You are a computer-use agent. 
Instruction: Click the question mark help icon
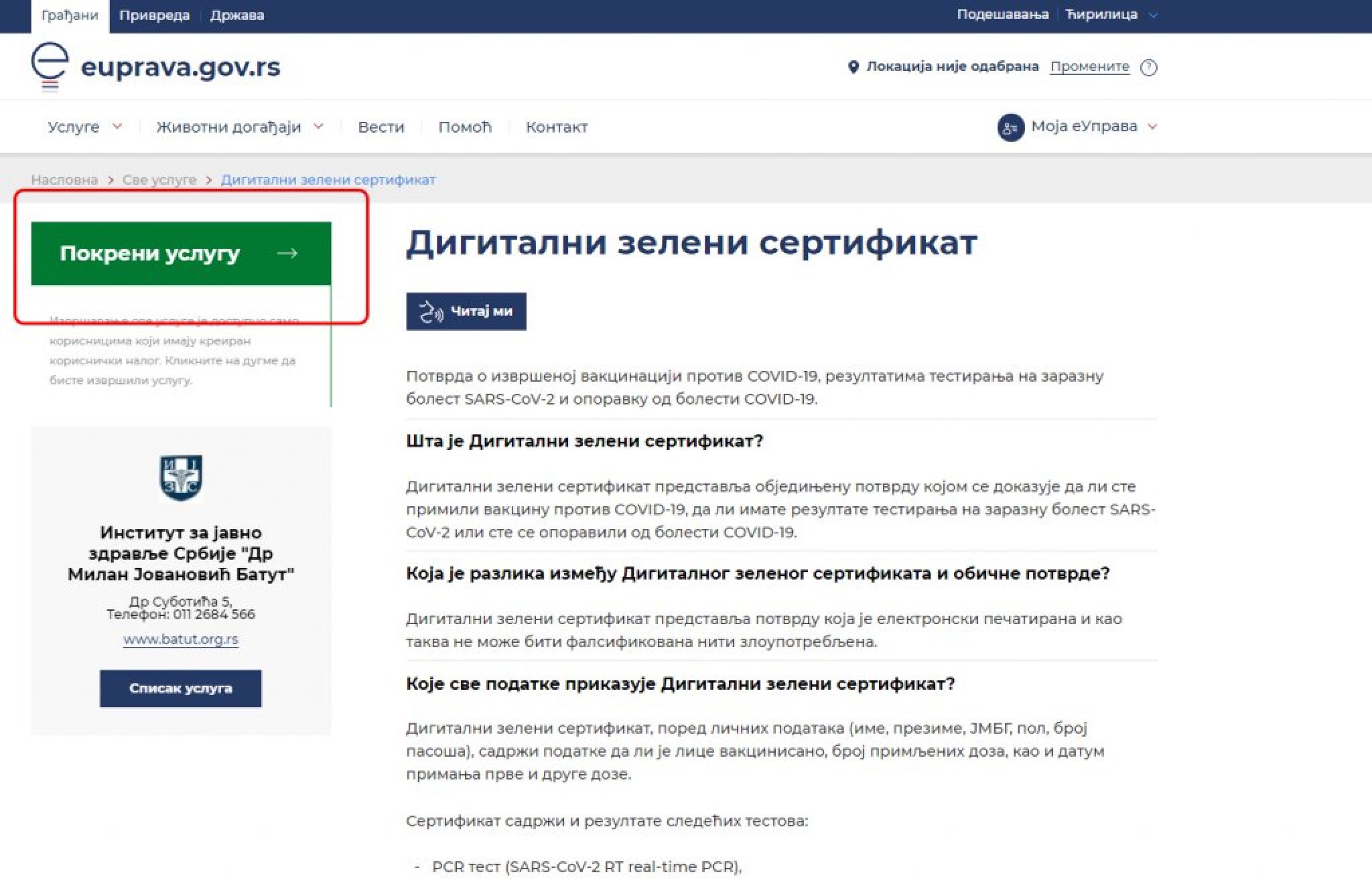click(1148, 68)
